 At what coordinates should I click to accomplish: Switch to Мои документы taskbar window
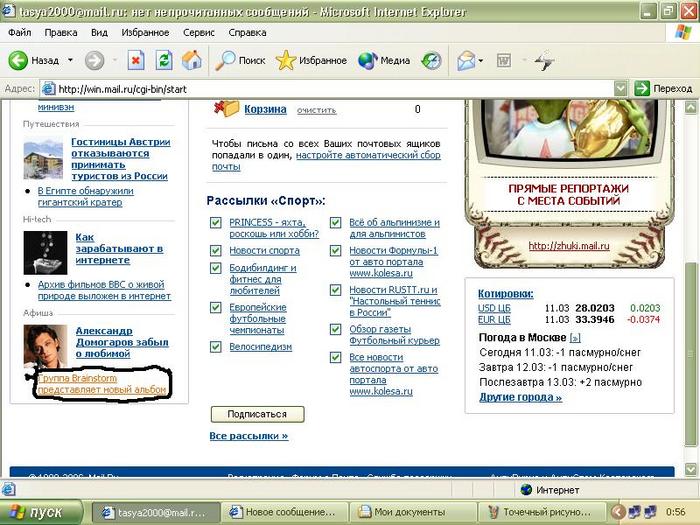click(x=412, y=512)
